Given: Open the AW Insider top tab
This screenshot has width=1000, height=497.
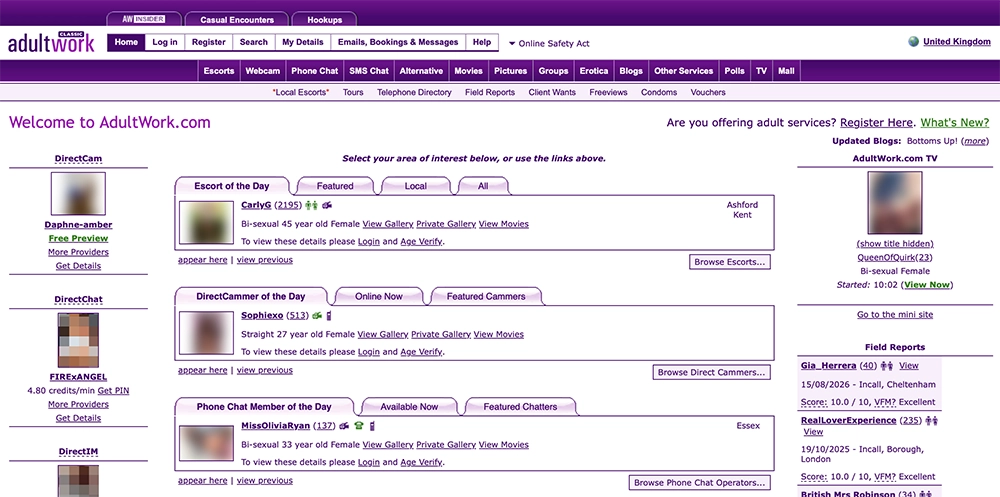Looking at the screenshot, I should point(143,19).
